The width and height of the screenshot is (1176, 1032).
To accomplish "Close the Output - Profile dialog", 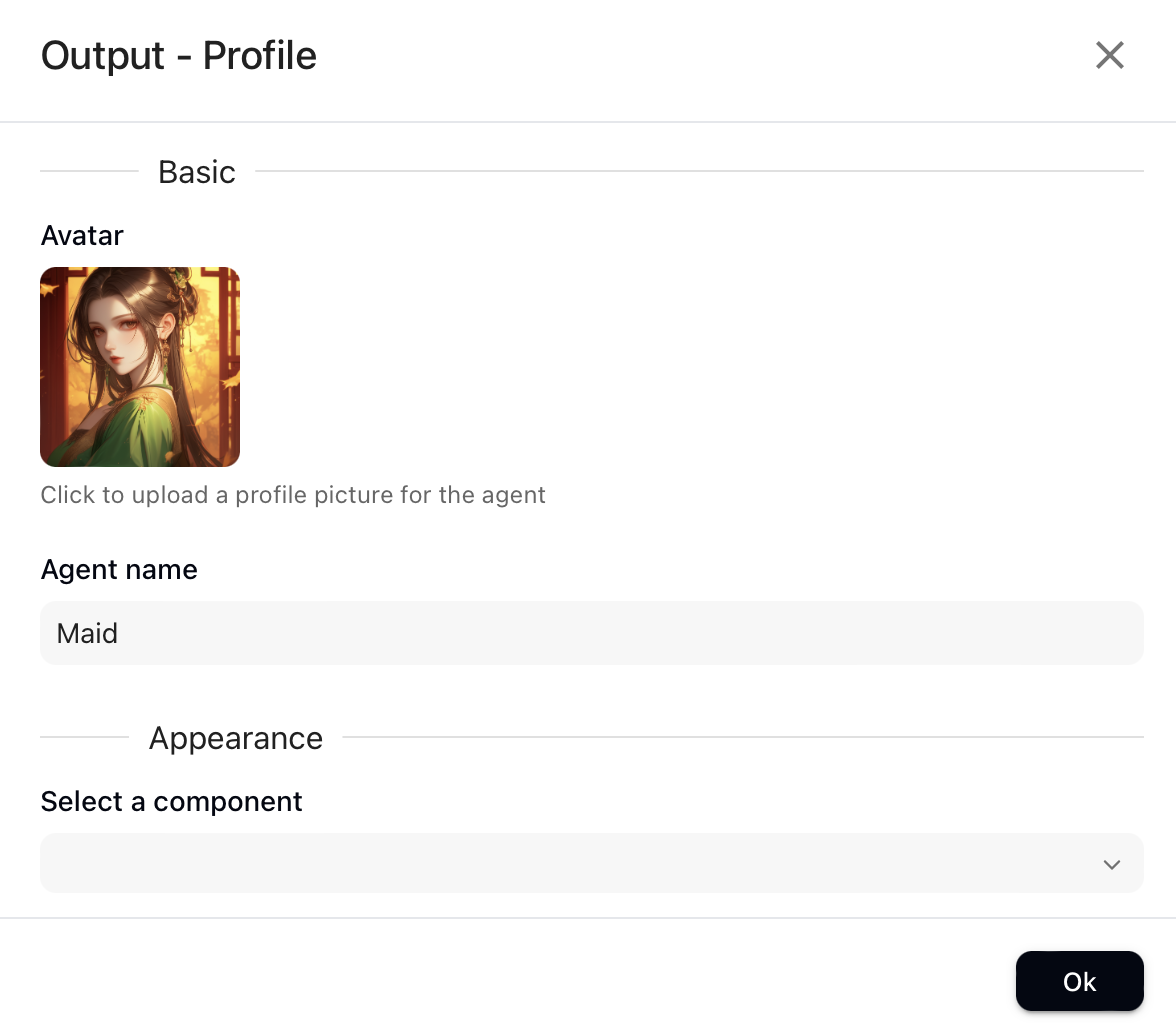I will tap(1110, 56).
